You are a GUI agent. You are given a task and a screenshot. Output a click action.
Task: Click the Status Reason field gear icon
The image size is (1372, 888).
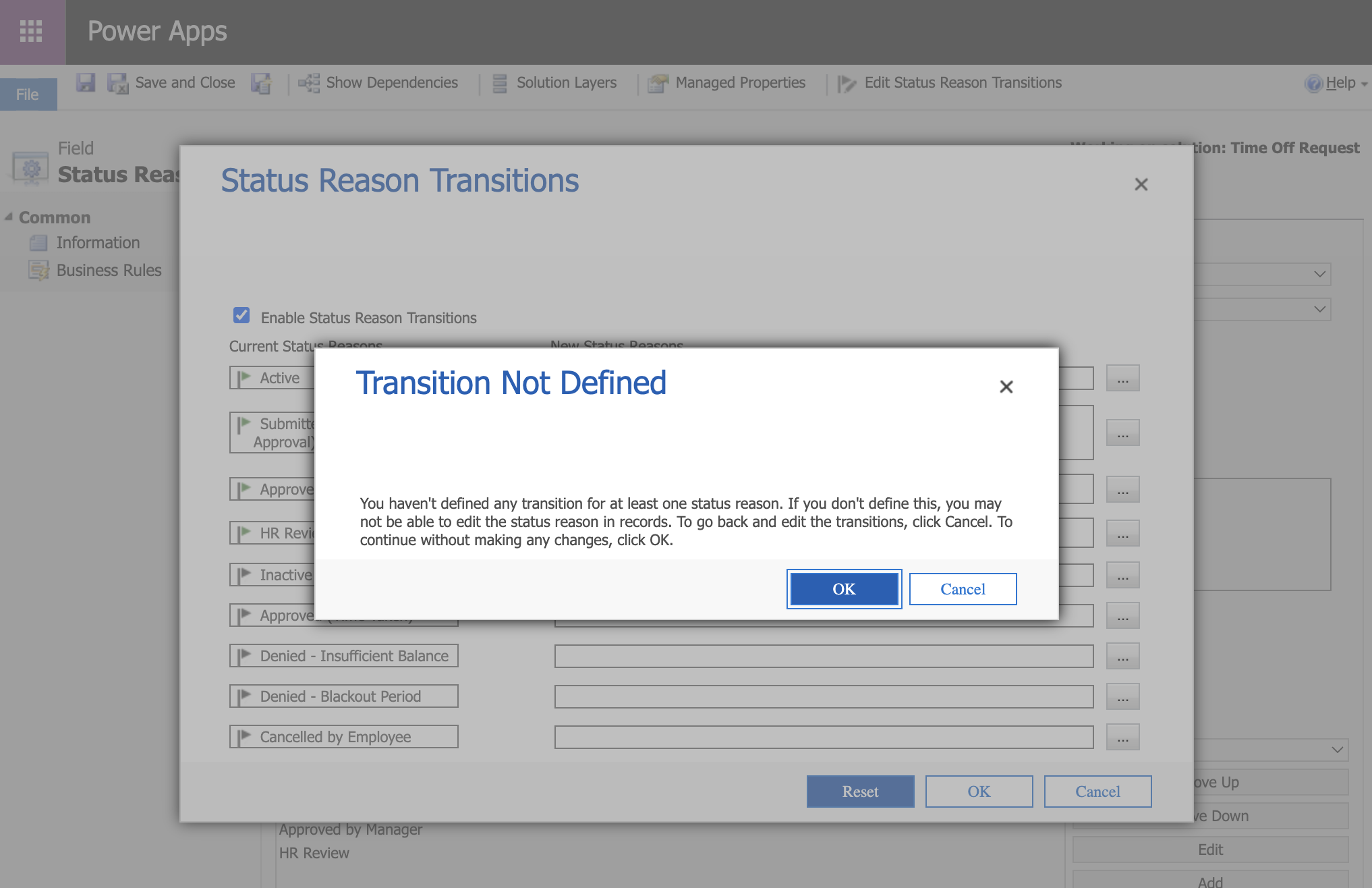[x=31, y=168]
